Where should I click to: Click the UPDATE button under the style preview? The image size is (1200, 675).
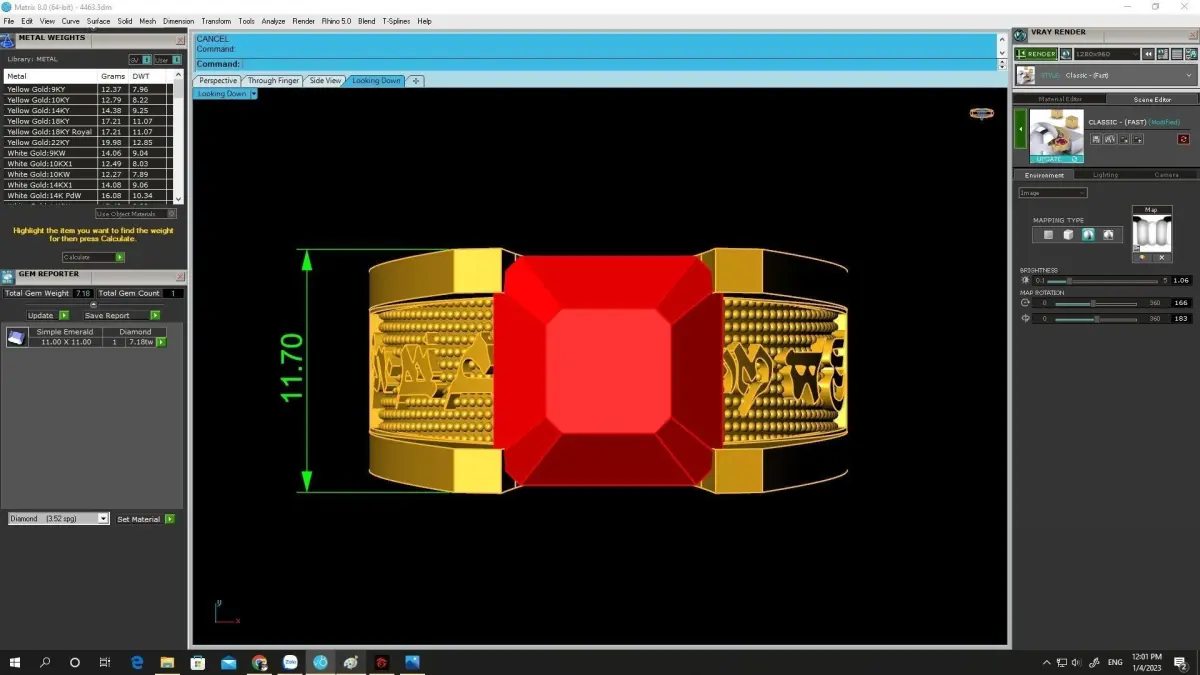tap(1056, 159)
